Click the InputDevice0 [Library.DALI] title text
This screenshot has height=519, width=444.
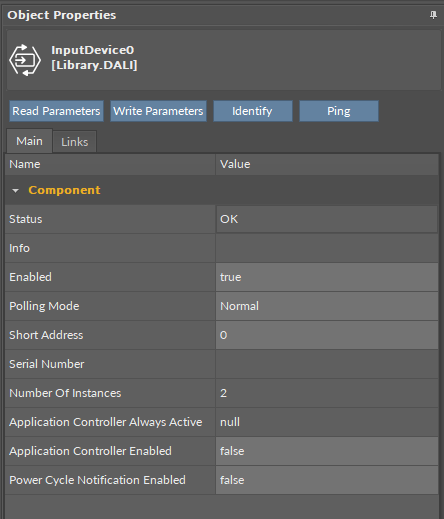[x=94, y=57]
